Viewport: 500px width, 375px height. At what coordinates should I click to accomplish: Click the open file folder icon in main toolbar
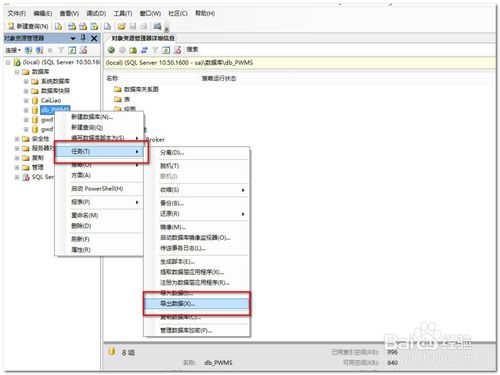pos(122,26)
